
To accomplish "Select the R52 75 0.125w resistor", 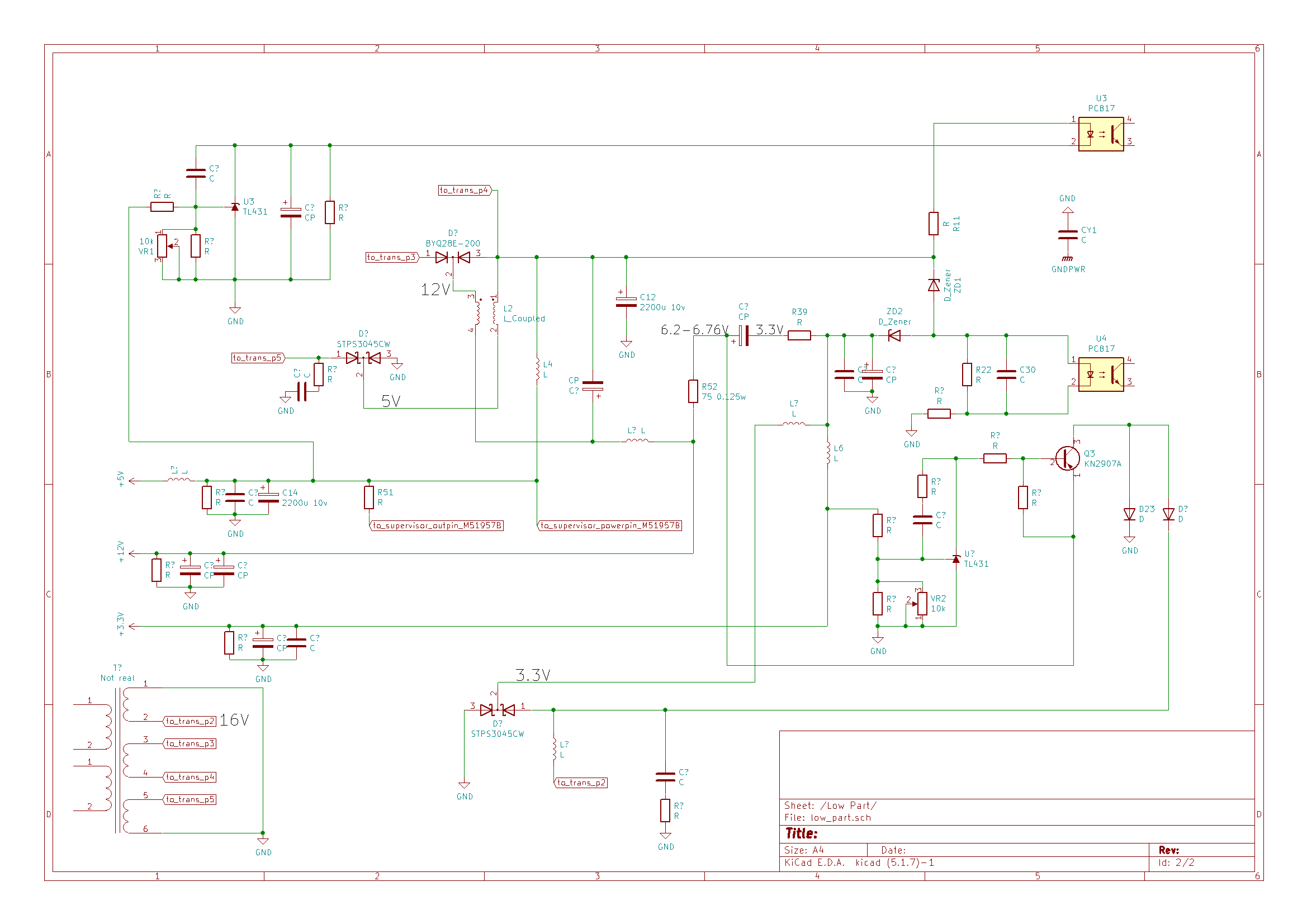I will [x=694, y=392].
